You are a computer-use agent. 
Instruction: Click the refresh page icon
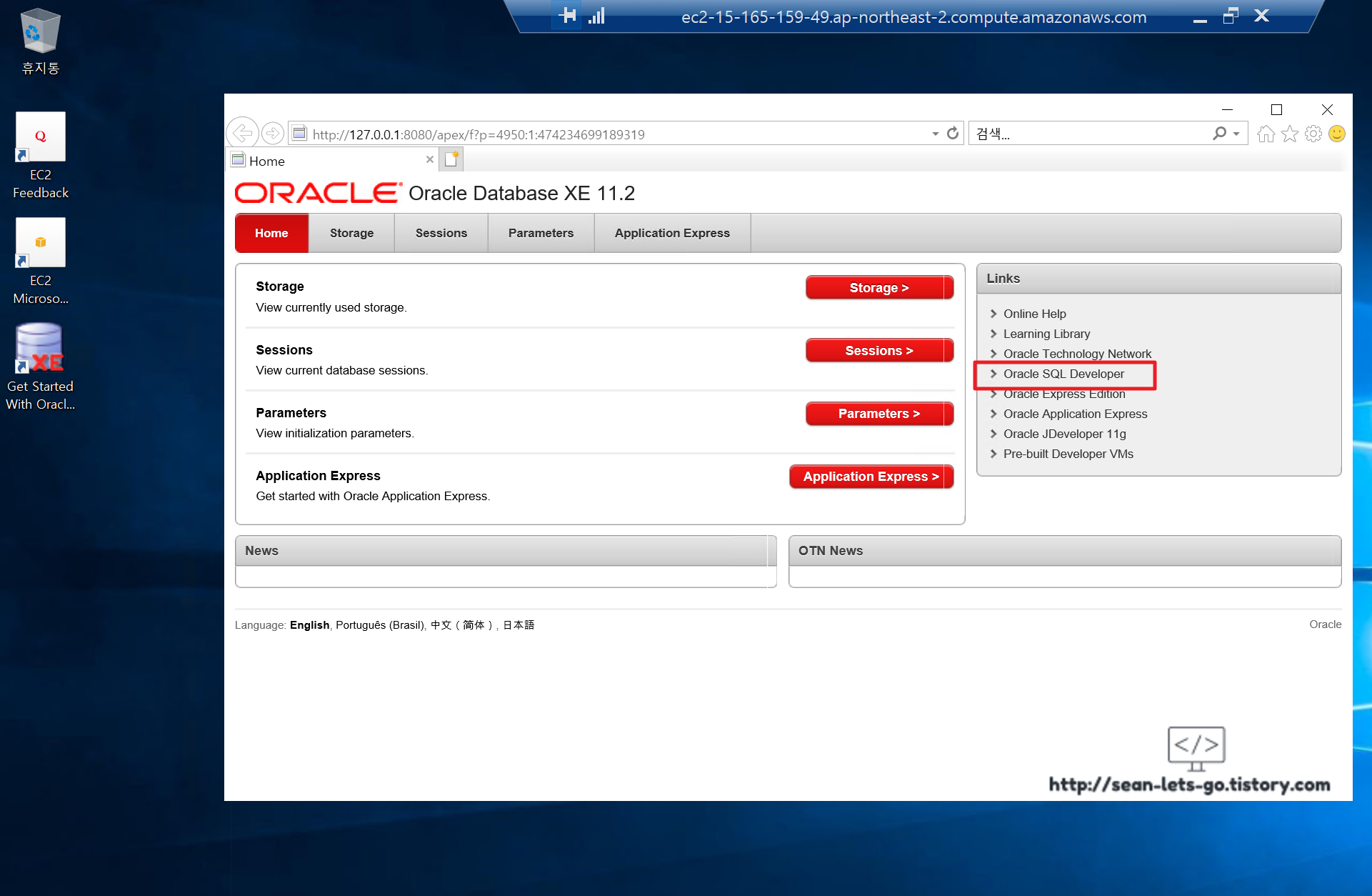pos(953,134)
